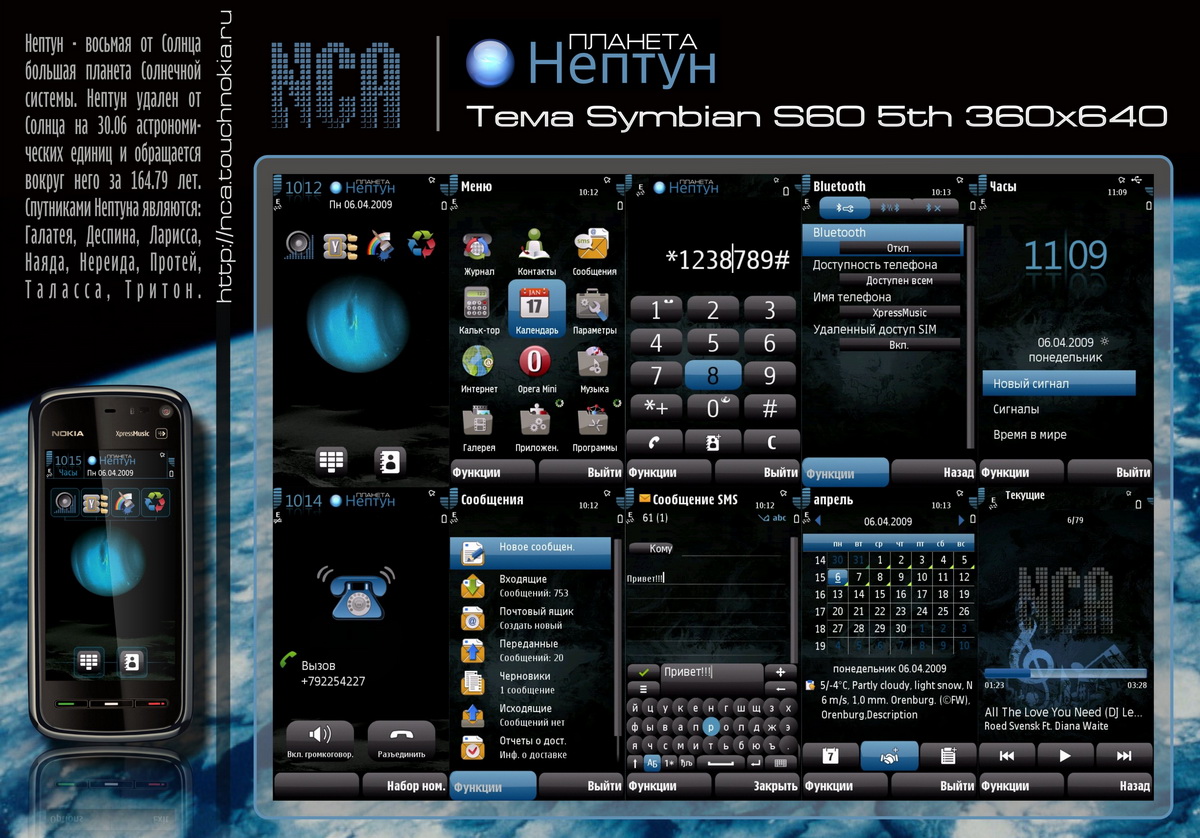Tap Разъединить end call button

pos(401,742)
